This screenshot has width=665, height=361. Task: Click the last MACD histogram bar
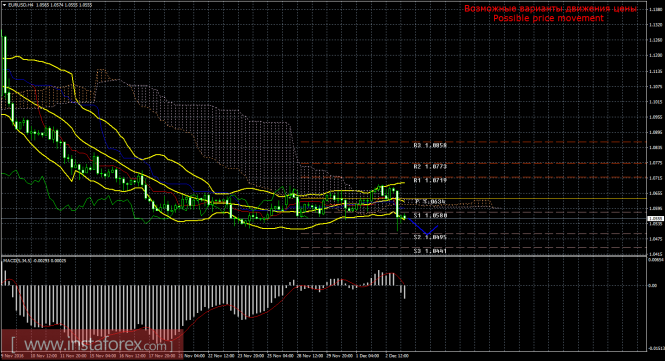(405, 292)
